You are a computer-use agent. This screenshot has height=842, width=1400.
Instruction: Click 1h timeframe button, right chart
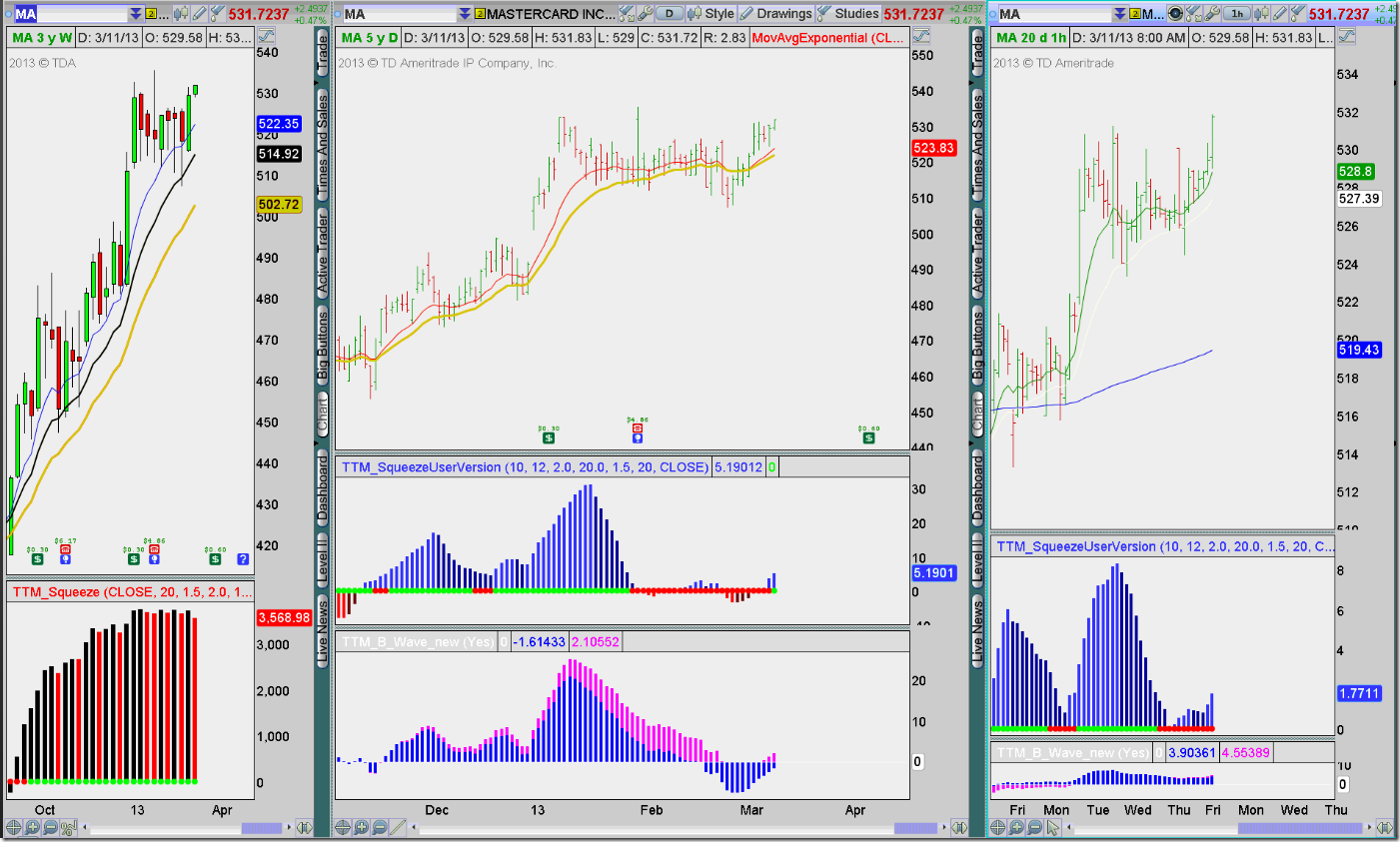[x=1237, y=14]
